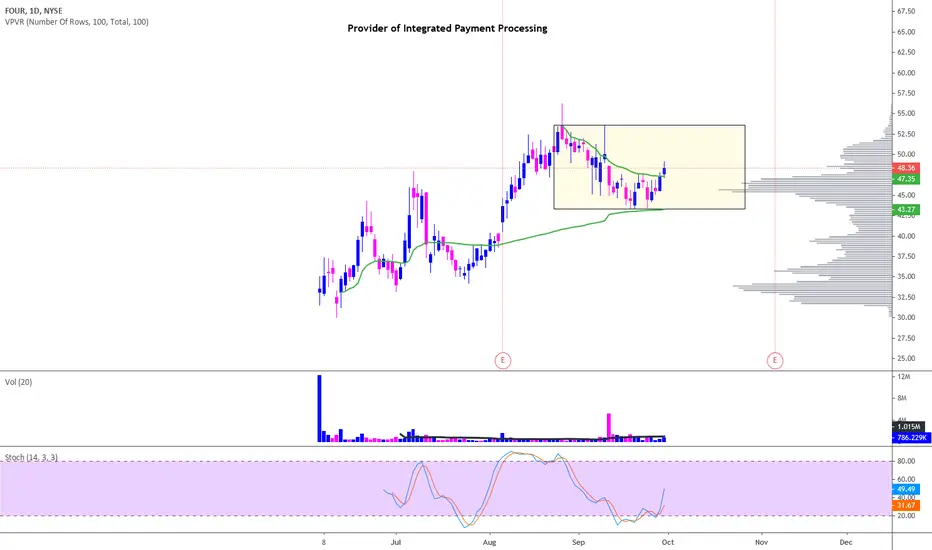Click the Oct label on the time axis
Screen dimensions: 932x550
[x=667, y=542]
